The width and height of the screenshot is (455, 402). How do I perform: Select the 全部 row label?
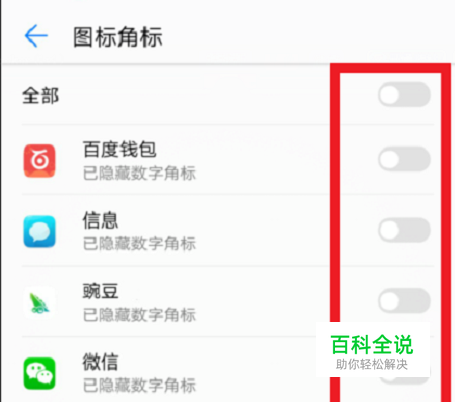click(40, 96)
